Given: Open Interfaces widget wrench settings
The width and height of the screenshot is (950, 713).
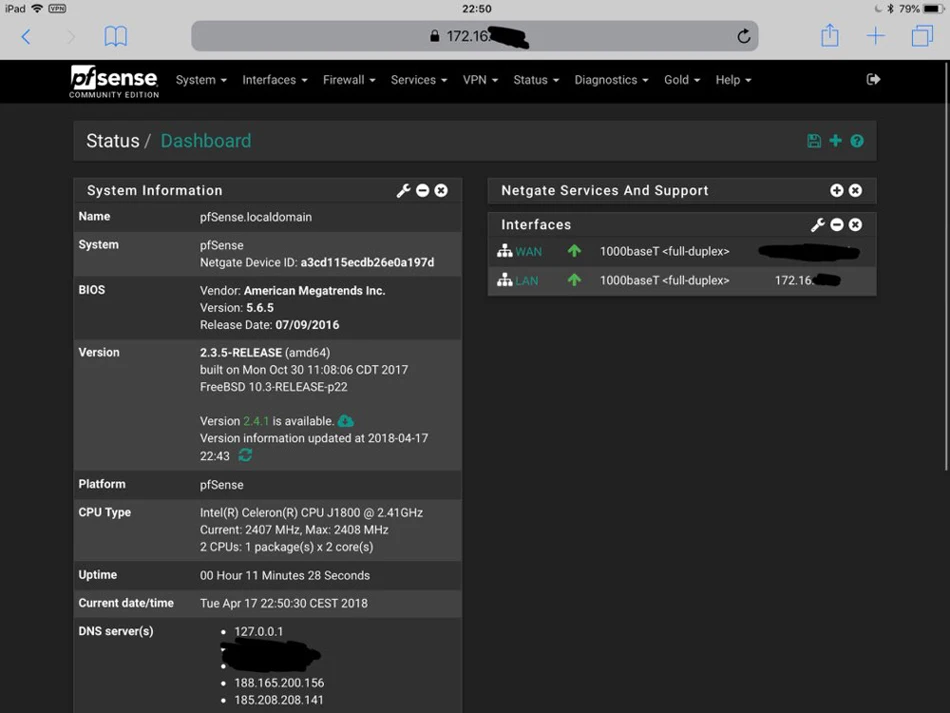Looking at the screenshot, I should coord(817,225).
